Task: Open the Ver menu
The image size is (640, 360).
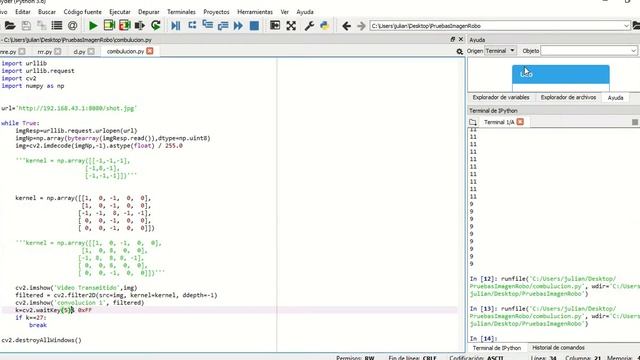Action: point(284,12)
